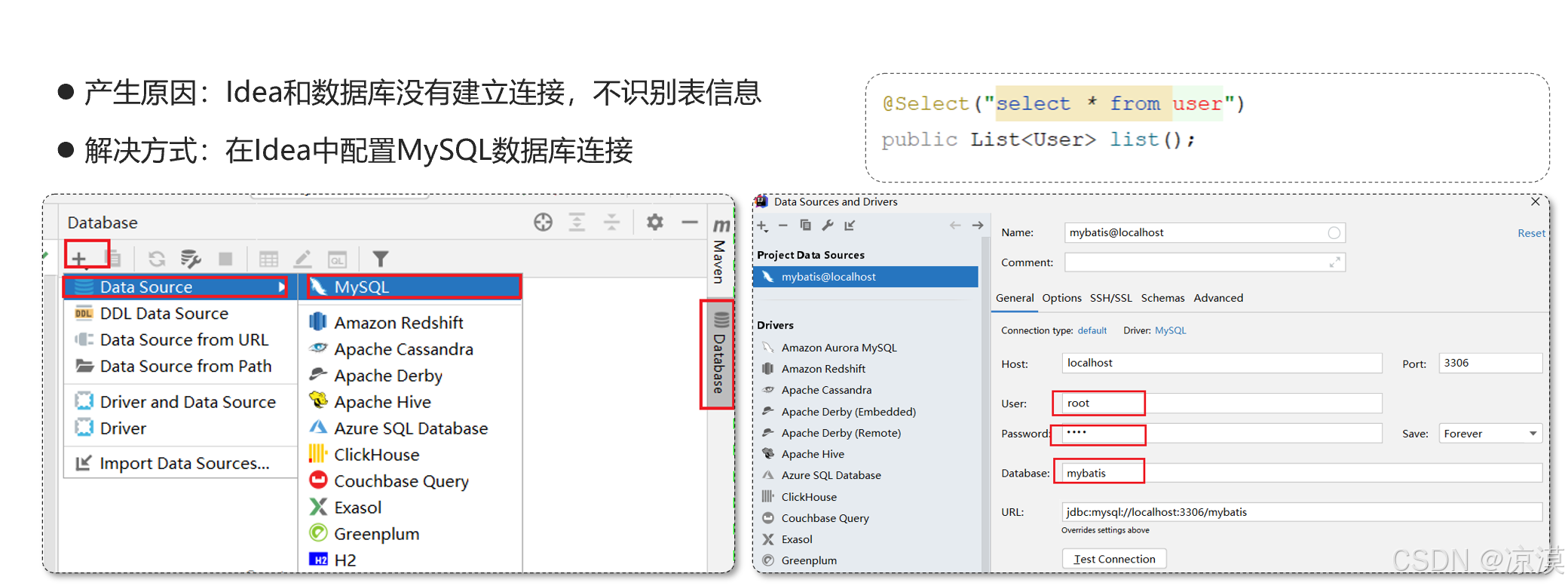The image size is (1568, 586).
Task: Click the Password field
Action: (1221, 433)
